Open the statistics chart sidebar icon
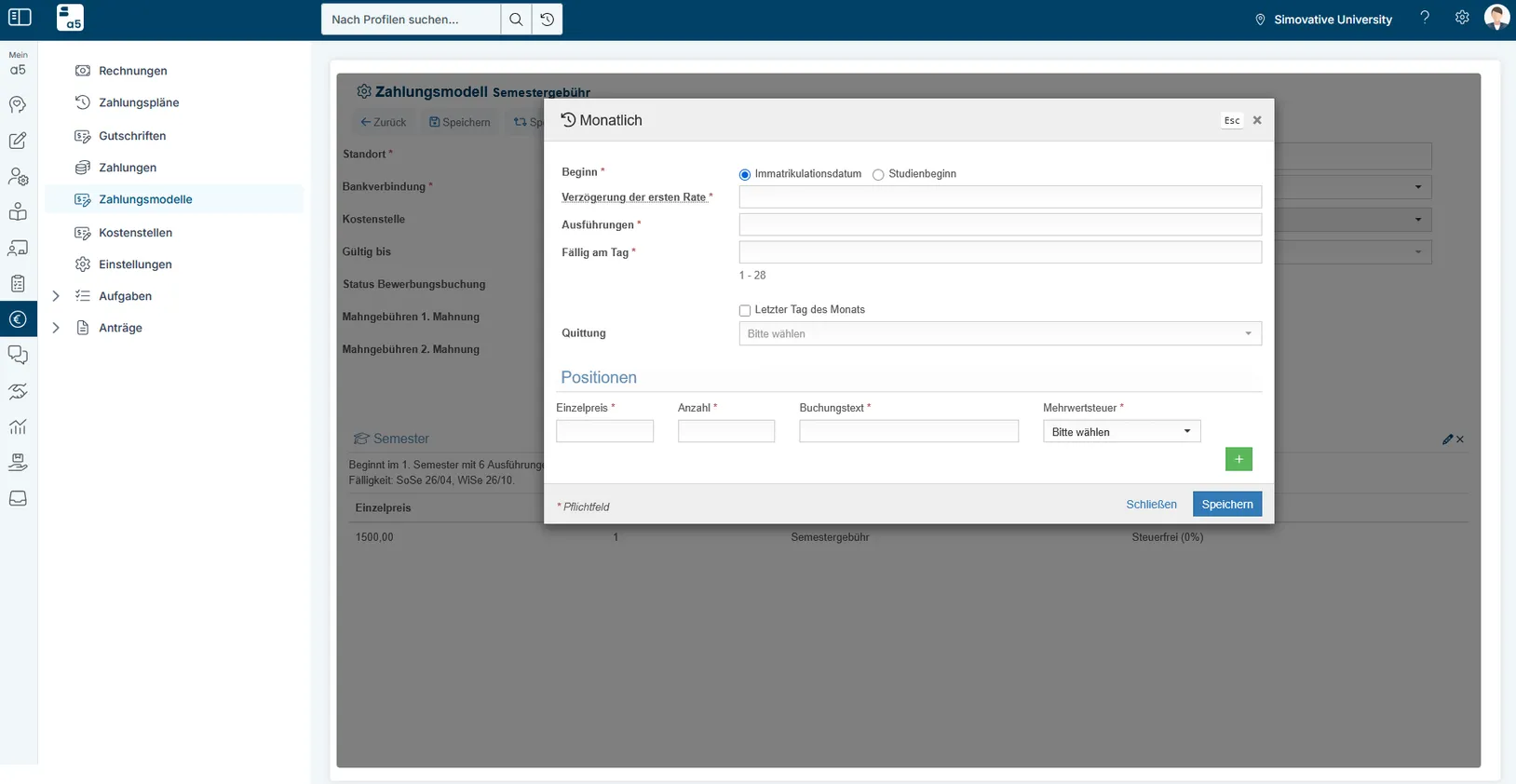 click(18, 426)
